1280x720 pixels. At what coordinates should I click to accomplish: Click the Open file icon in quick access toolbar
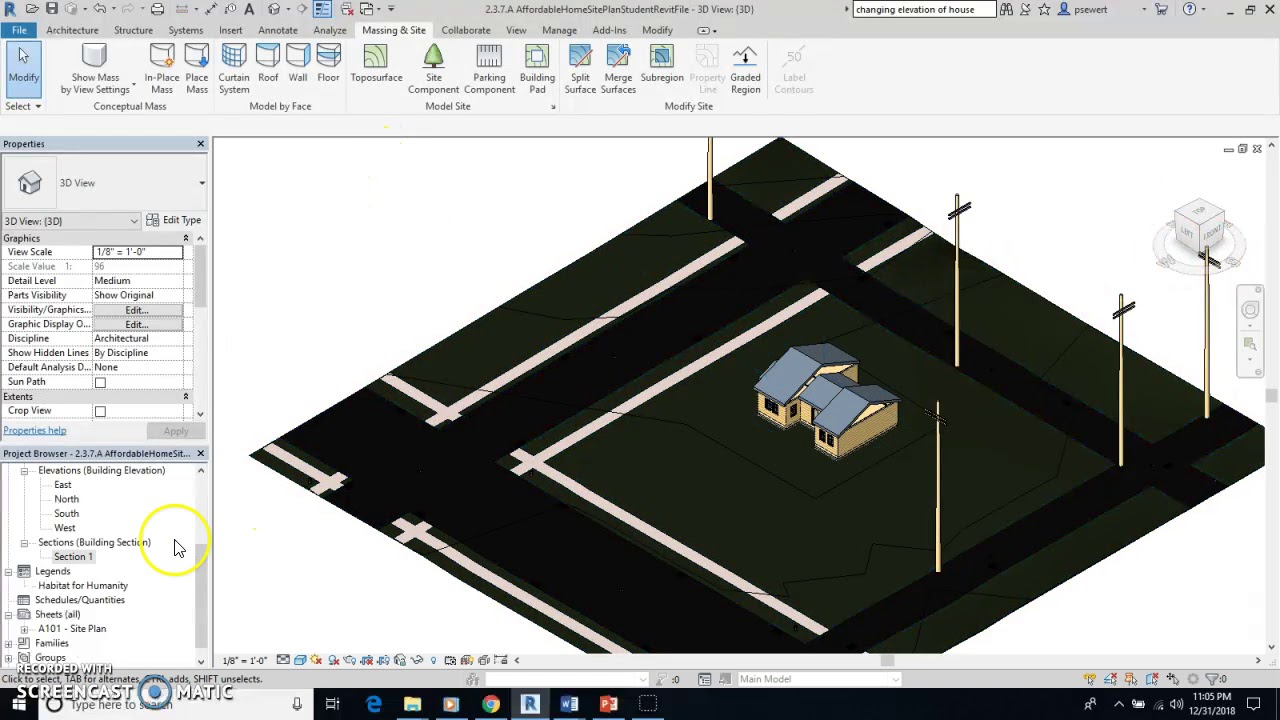[x=32, y=9]
